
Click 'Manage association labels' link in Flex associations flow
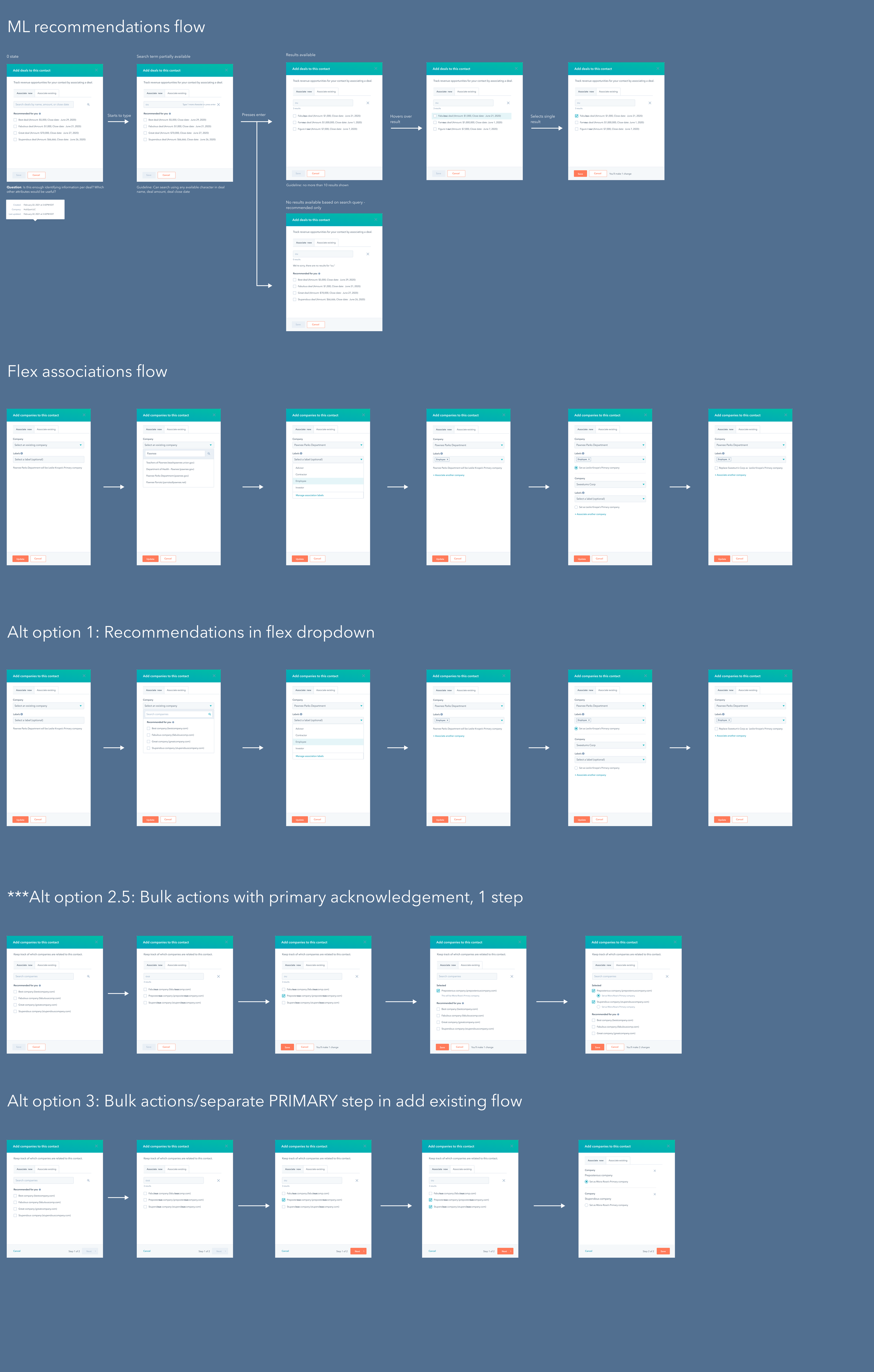(310, 495)
